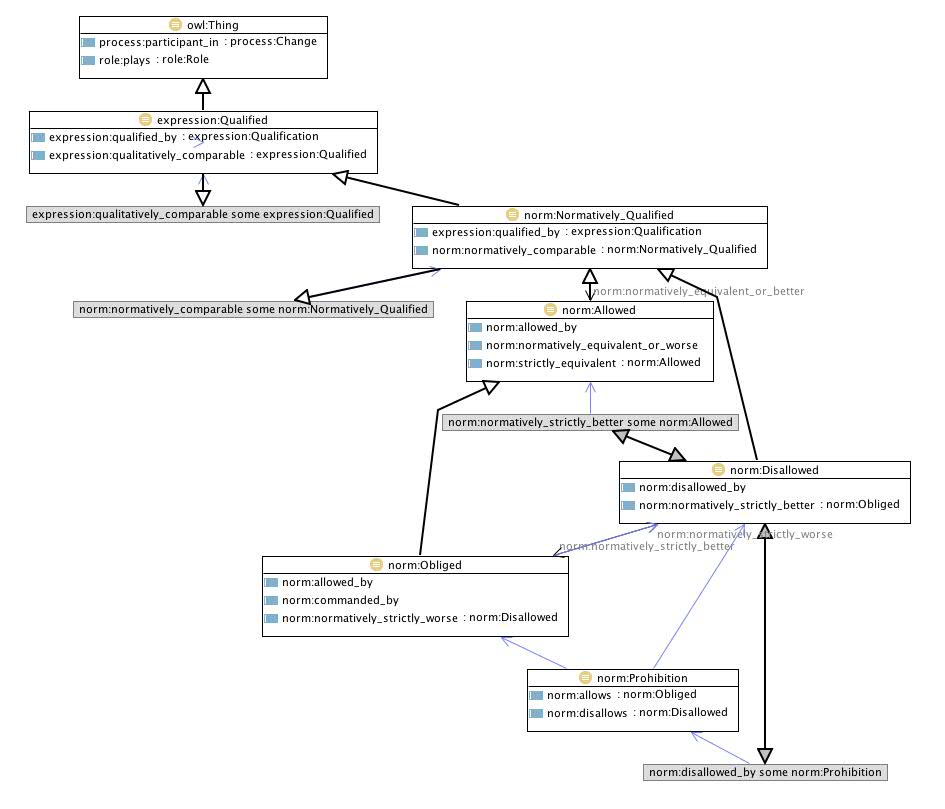Select the property icon beside norm:commanded_by
The image size is (945, 809).
(x=271, y=600)
